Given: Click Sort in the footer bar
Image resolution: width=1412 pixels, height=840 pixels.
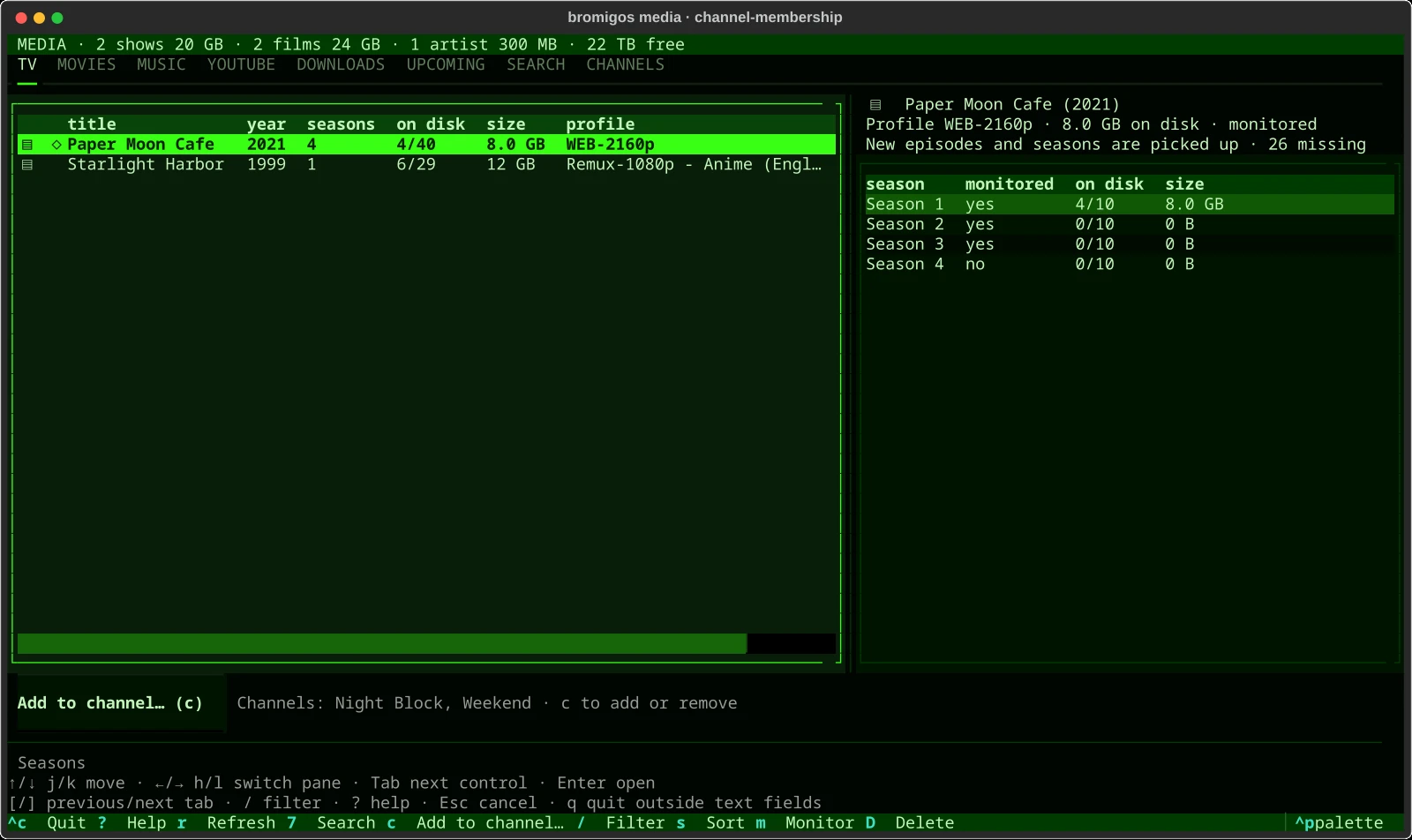Looking at the screenshot, I should [725, 823].
